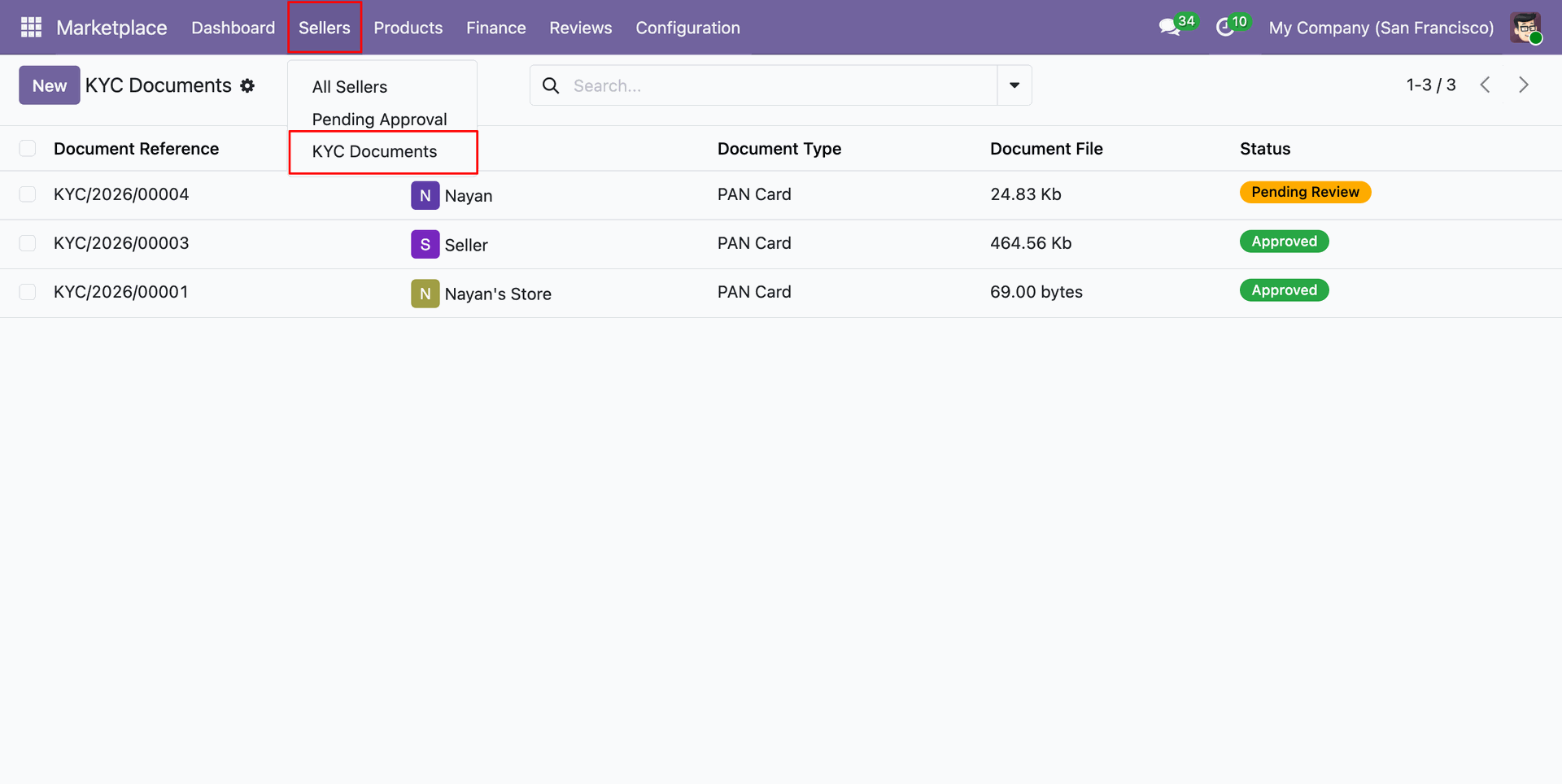
Task: Click the orange Pending Review status badge
Action: [1305, 192]
